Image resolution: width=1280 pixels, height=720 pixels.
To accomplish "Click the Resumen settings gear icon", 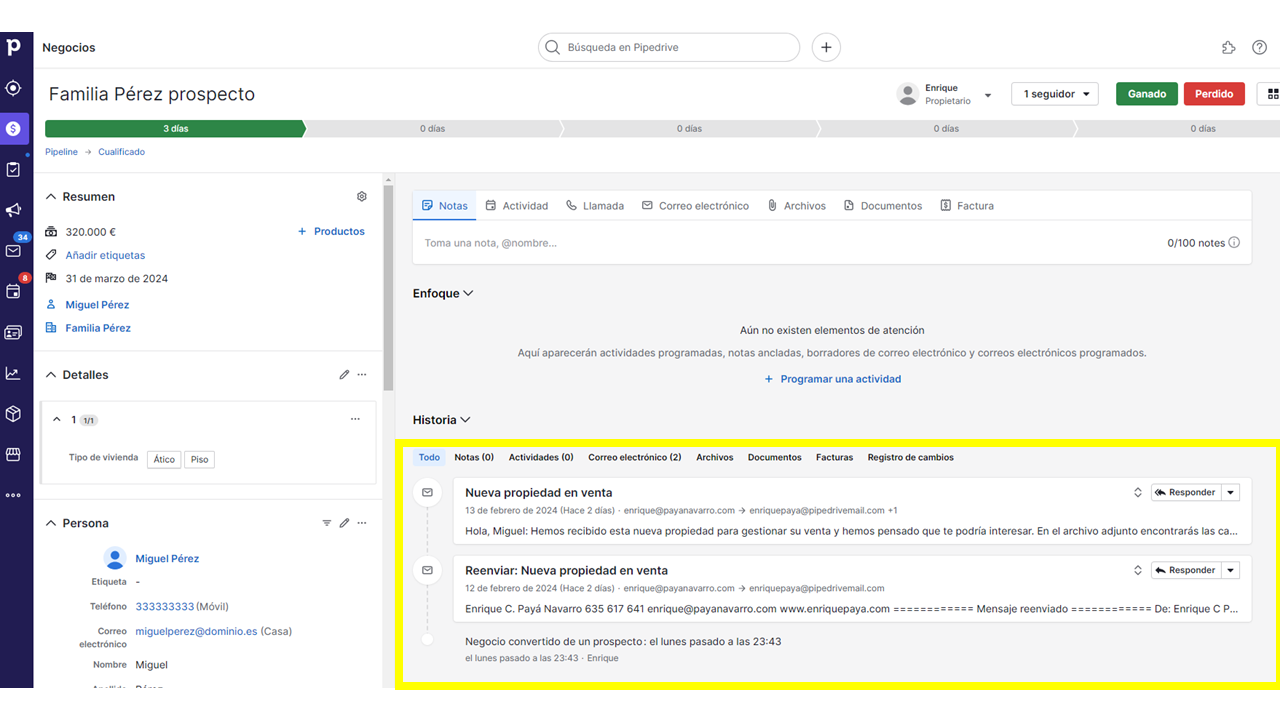I will click(362, 197).
